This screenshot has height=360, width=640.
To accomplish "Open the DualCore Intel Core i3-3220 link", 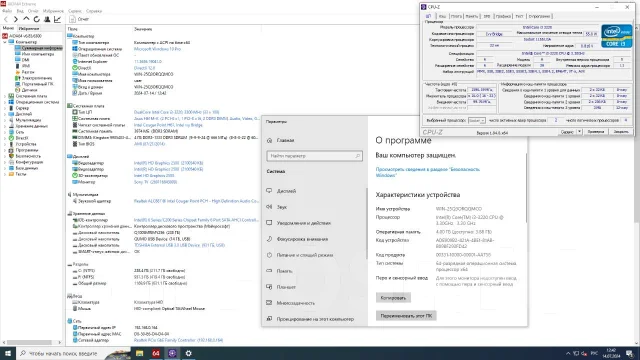I will pyautogui.click(x=176, y=112).
